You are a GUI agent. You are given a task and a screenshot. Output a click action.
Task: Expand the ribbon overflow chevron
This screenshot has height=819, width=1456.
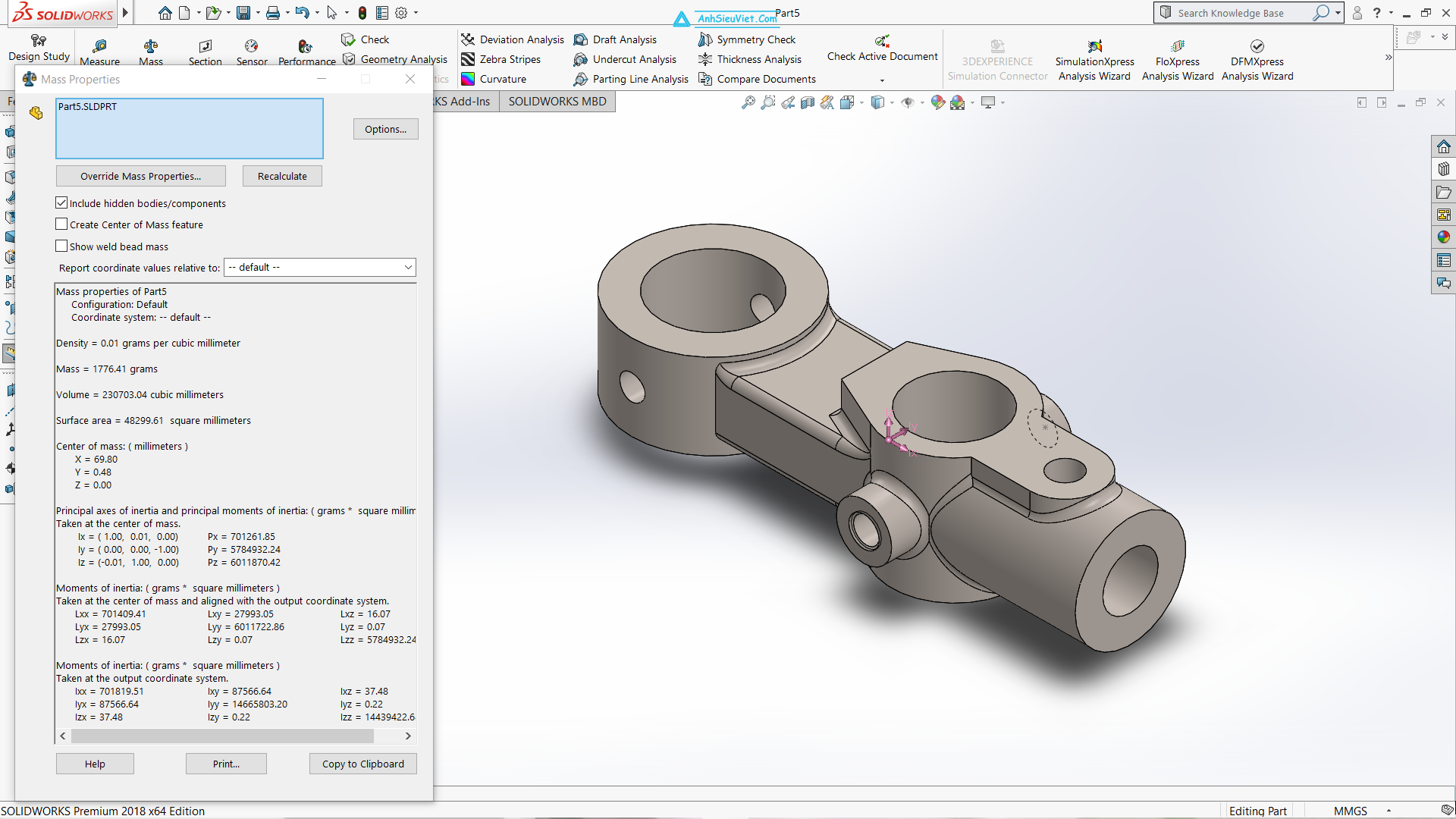(1389, 58)
